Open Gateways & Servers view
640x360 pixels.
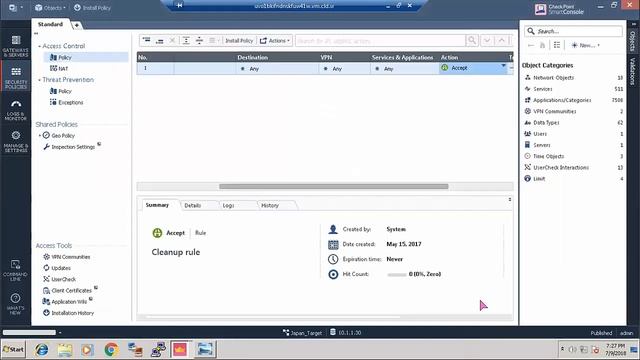pyautogui.click(x=16, y=46)
